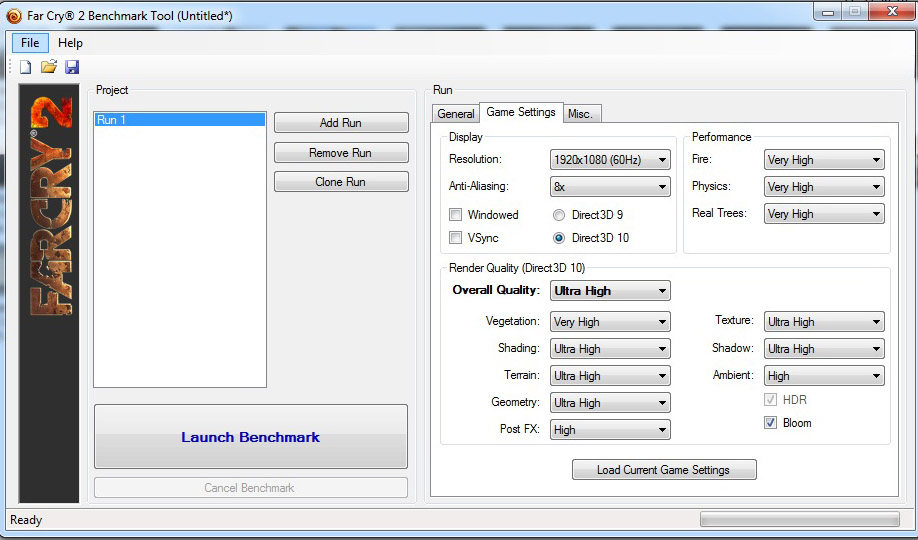
Task: Open the Overall Quality dropdown
Action: (610, 290)
